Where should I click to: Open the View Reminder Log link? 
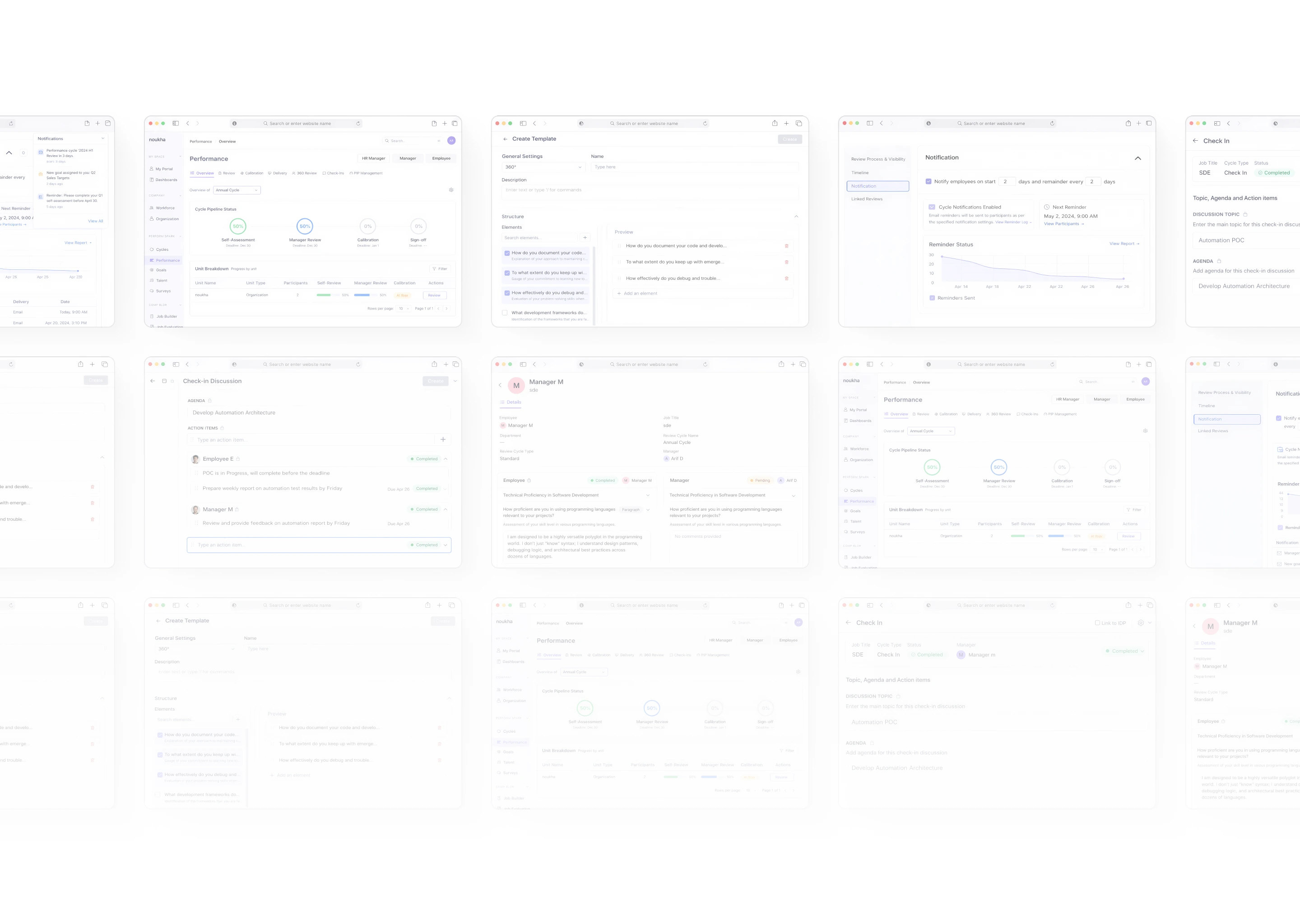(1012, 222)
